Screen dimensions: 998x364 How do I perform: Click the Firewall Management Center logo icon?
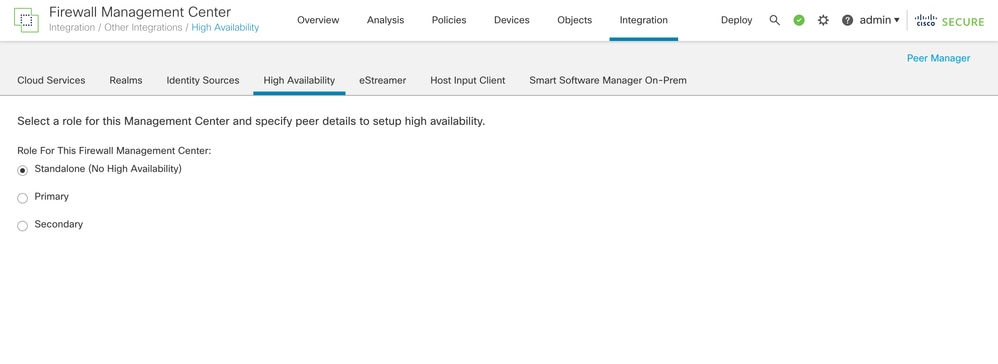tap(26, 20)
